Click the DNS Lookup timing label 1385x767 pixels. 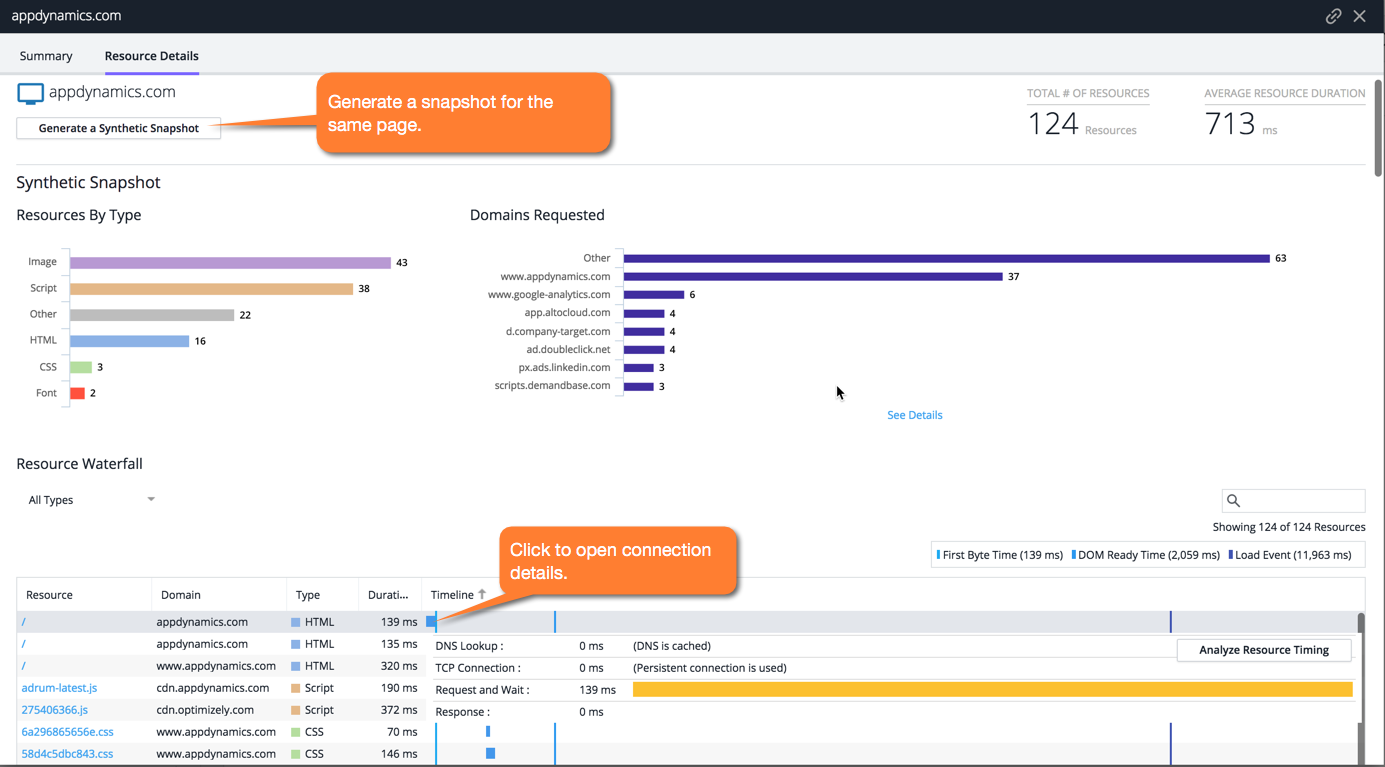[469, 646]
